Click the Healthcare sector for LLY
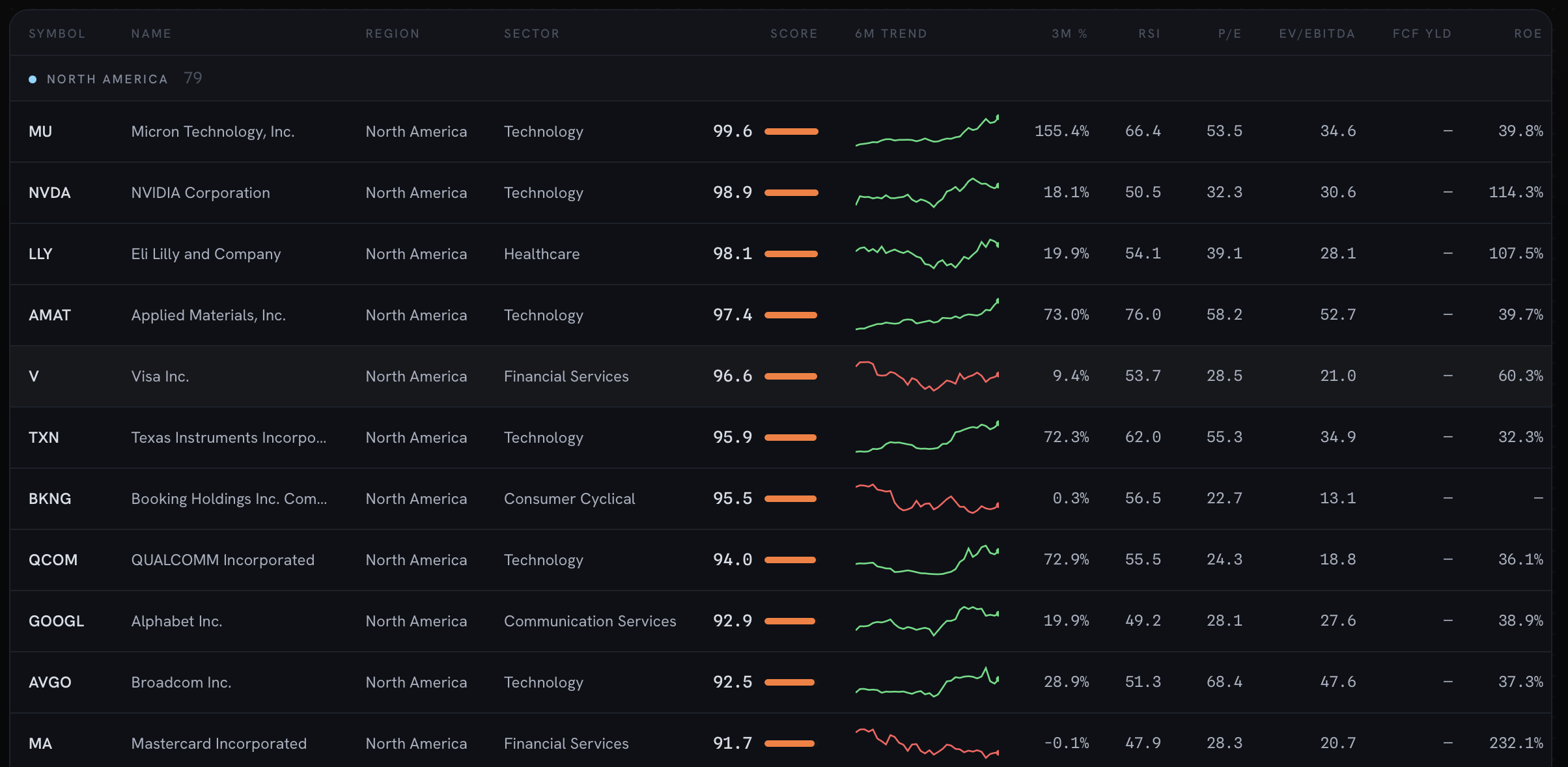This screenshot has height=767, width=1568. coord(542,254)
